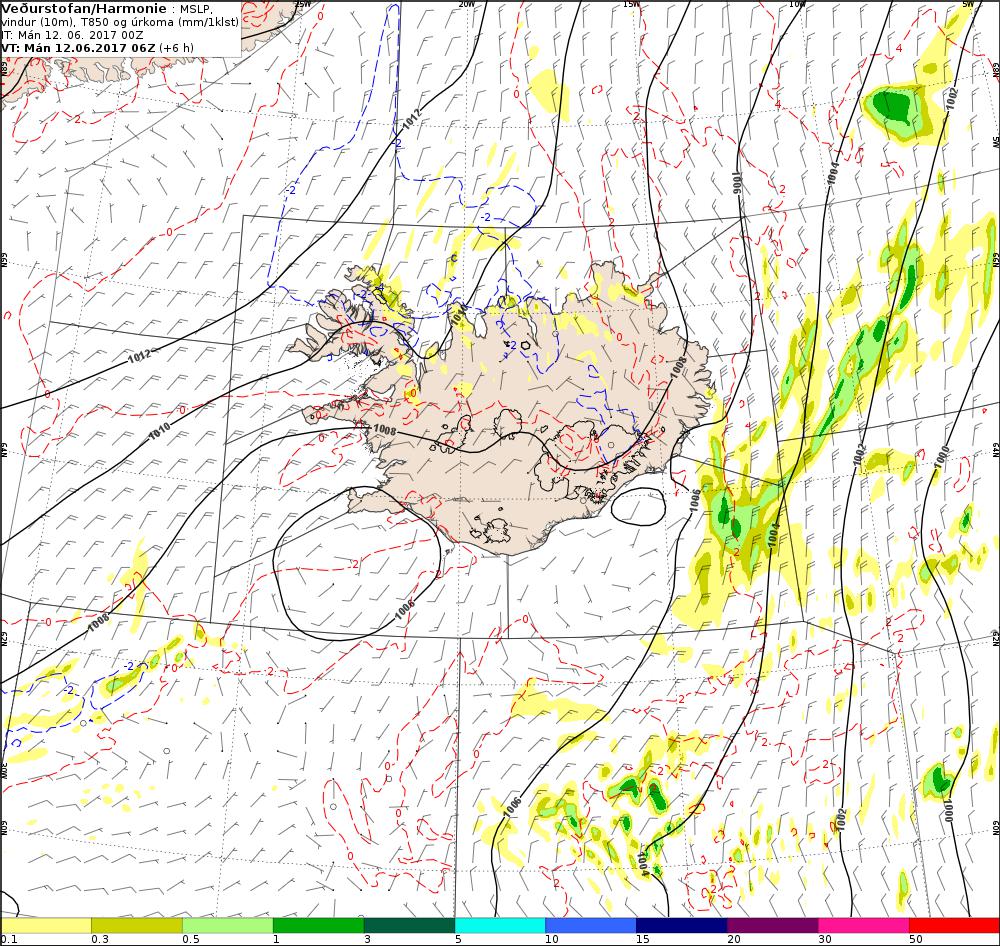Screen dimensions: 1000x946
Task: Click the purple 20 mm legend swatch
Action: pos(772,925)
